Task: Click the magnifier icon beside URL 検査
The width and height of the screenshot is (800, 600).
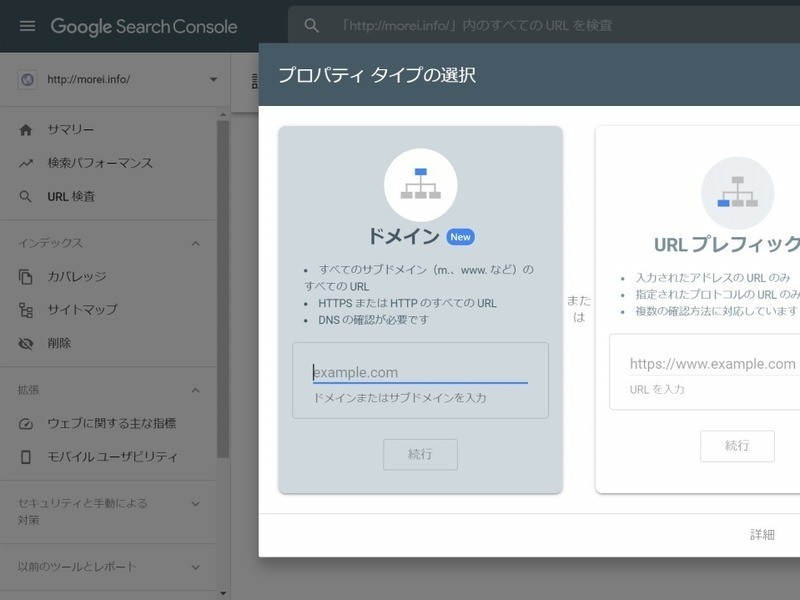Action: tap(26, 197)
